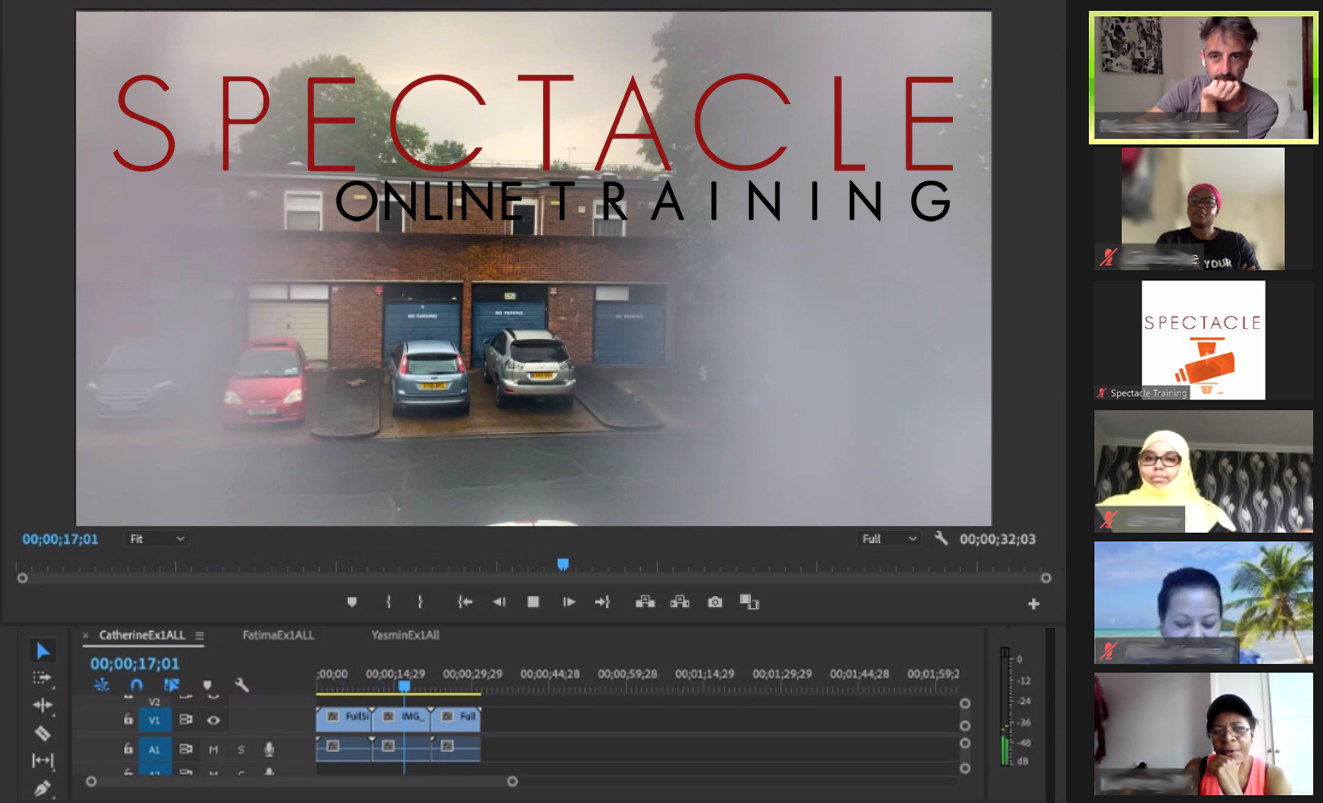Click the program monitor video preview
This screenshot has width=1323, height=803.
point(534,268)
